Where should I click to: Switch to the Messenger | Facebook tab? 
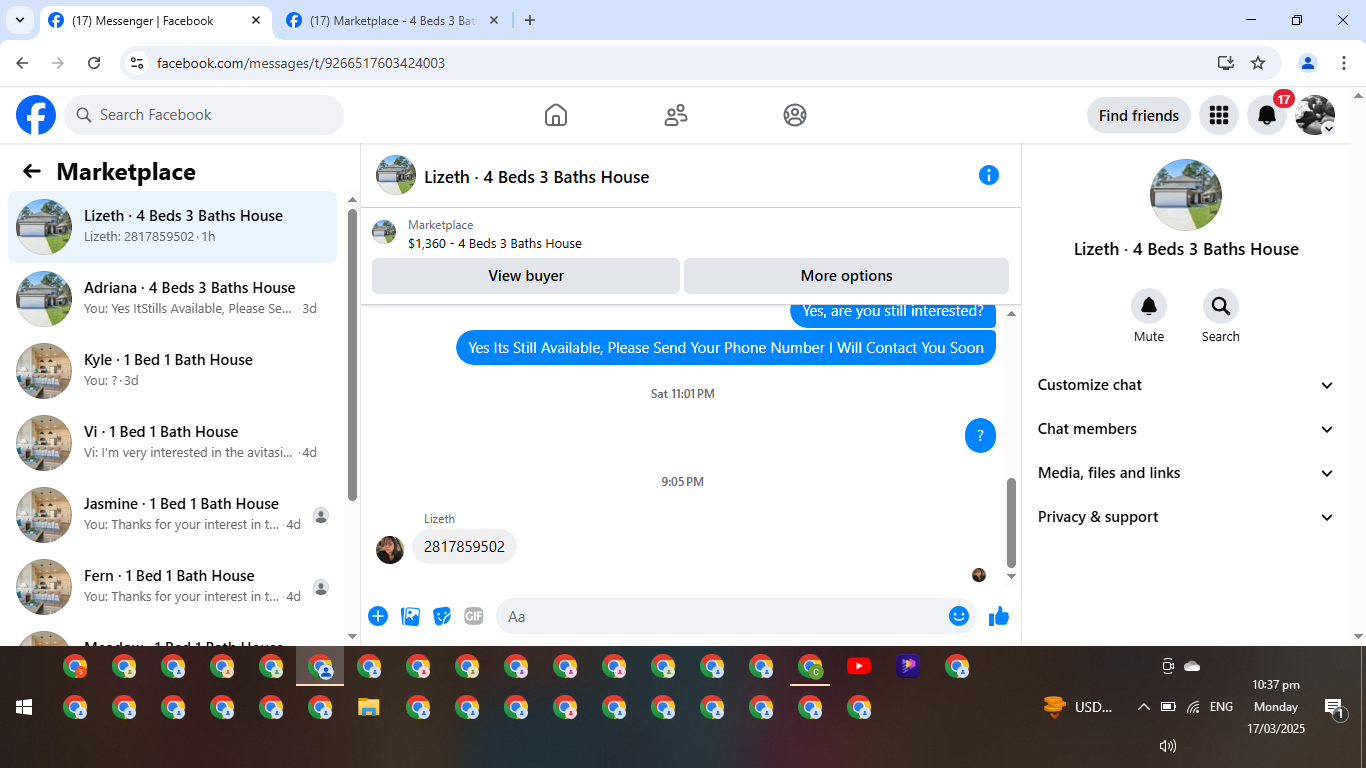click(155, 21)
